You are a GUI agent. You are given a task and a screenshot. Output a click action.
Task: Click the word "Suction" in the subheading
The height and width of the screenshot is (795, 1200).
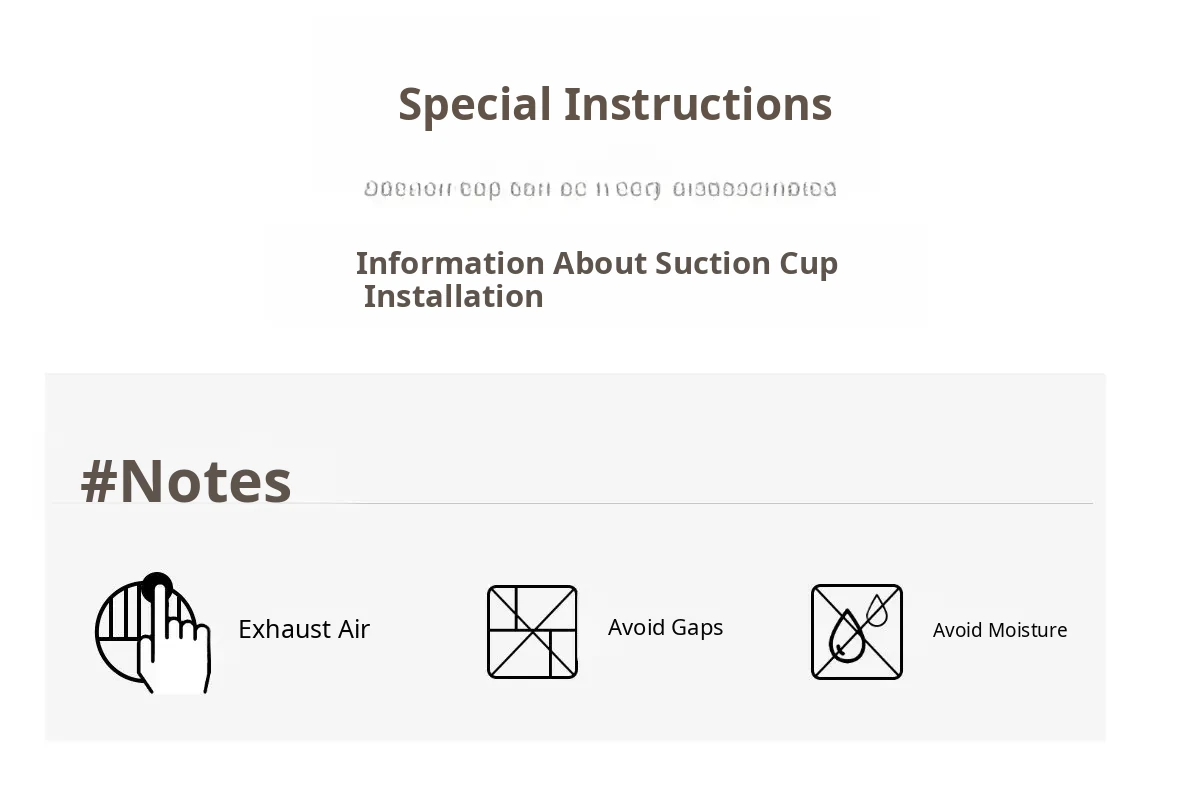[x=713, y=263]
